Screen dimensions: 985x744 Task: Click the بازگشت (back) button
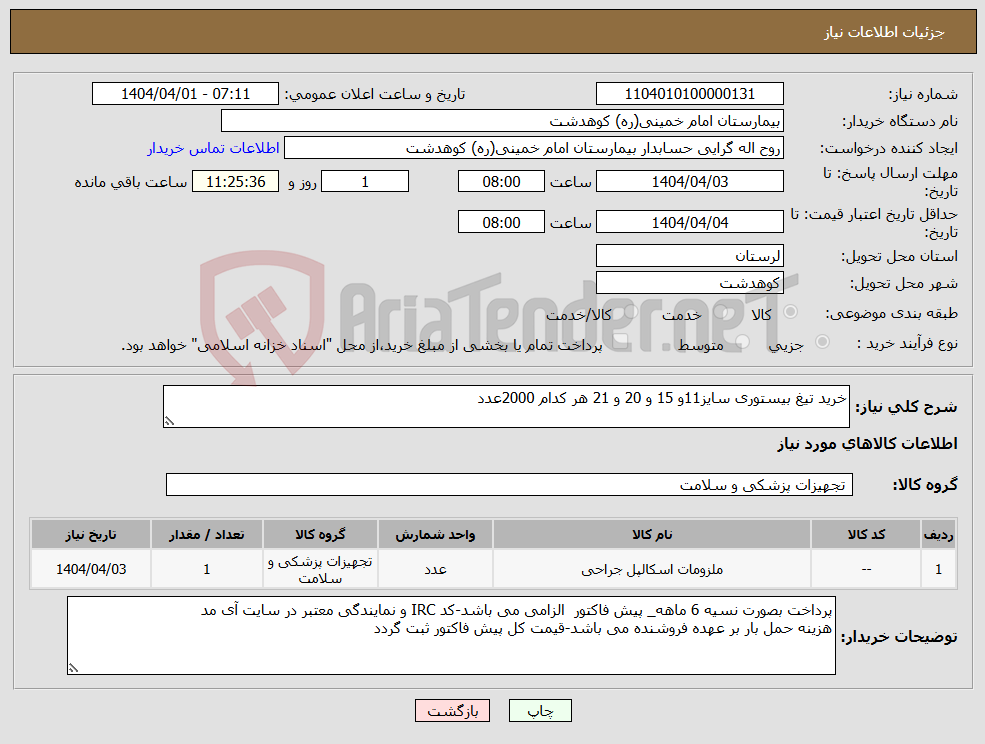(x=452, y=711)
